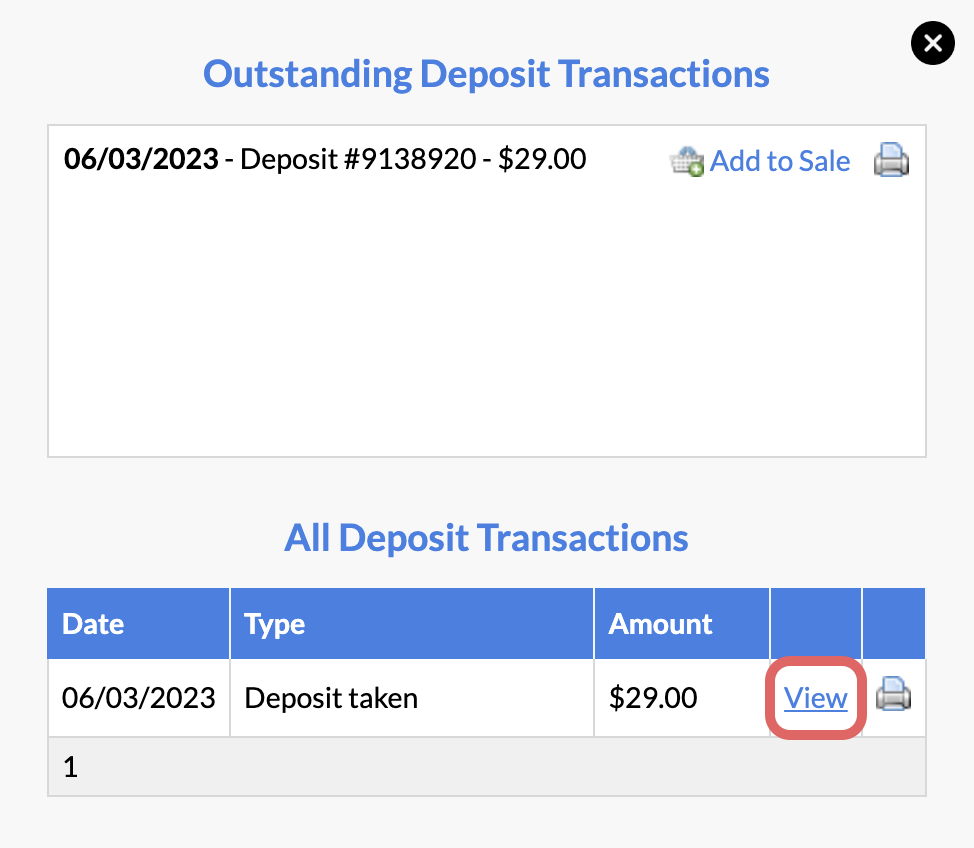Select the Date column header
Image resolution: width=974 pixels, height=848 pixels.
click(x=139, y=623)
